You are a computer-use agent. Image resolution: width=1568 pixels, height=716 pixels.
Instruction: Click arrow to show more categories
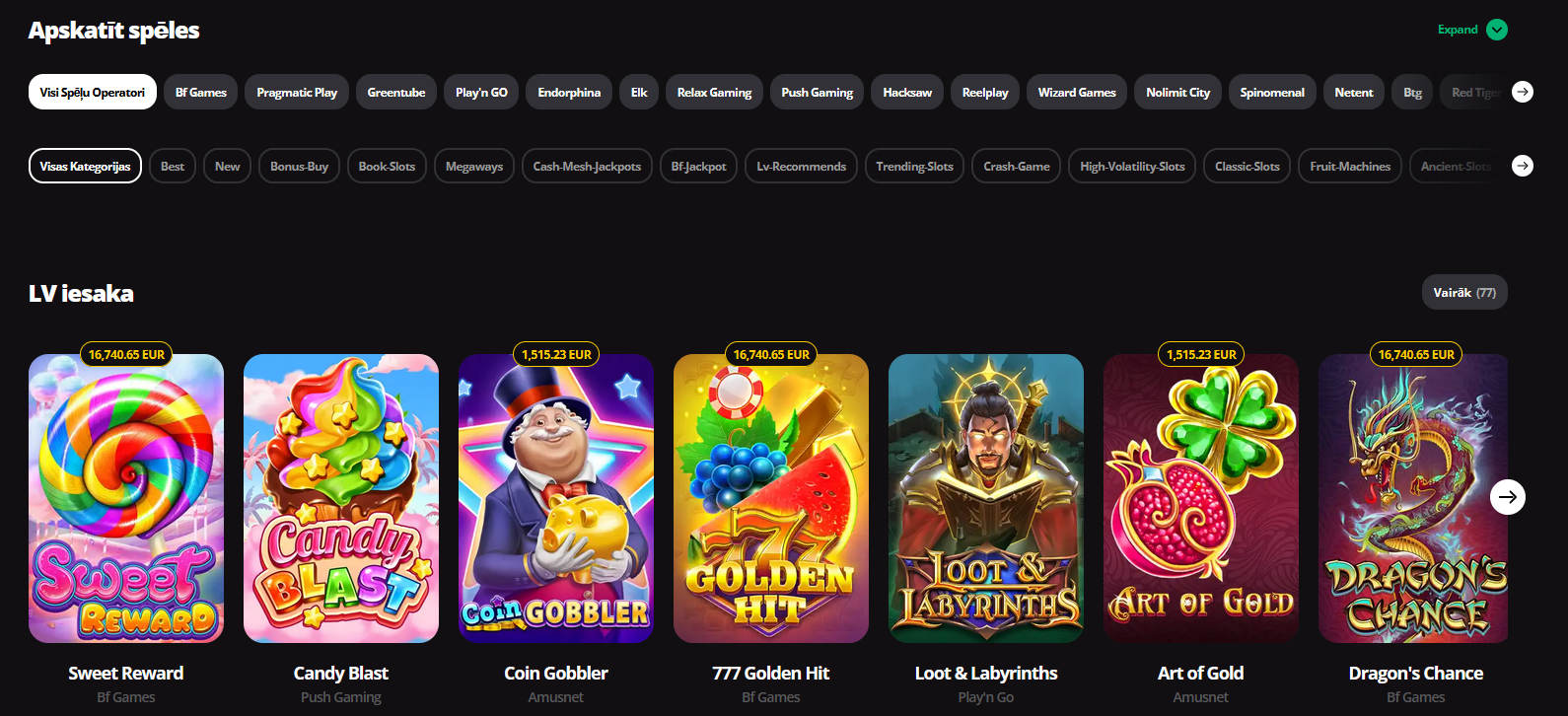click(1523, 166)
